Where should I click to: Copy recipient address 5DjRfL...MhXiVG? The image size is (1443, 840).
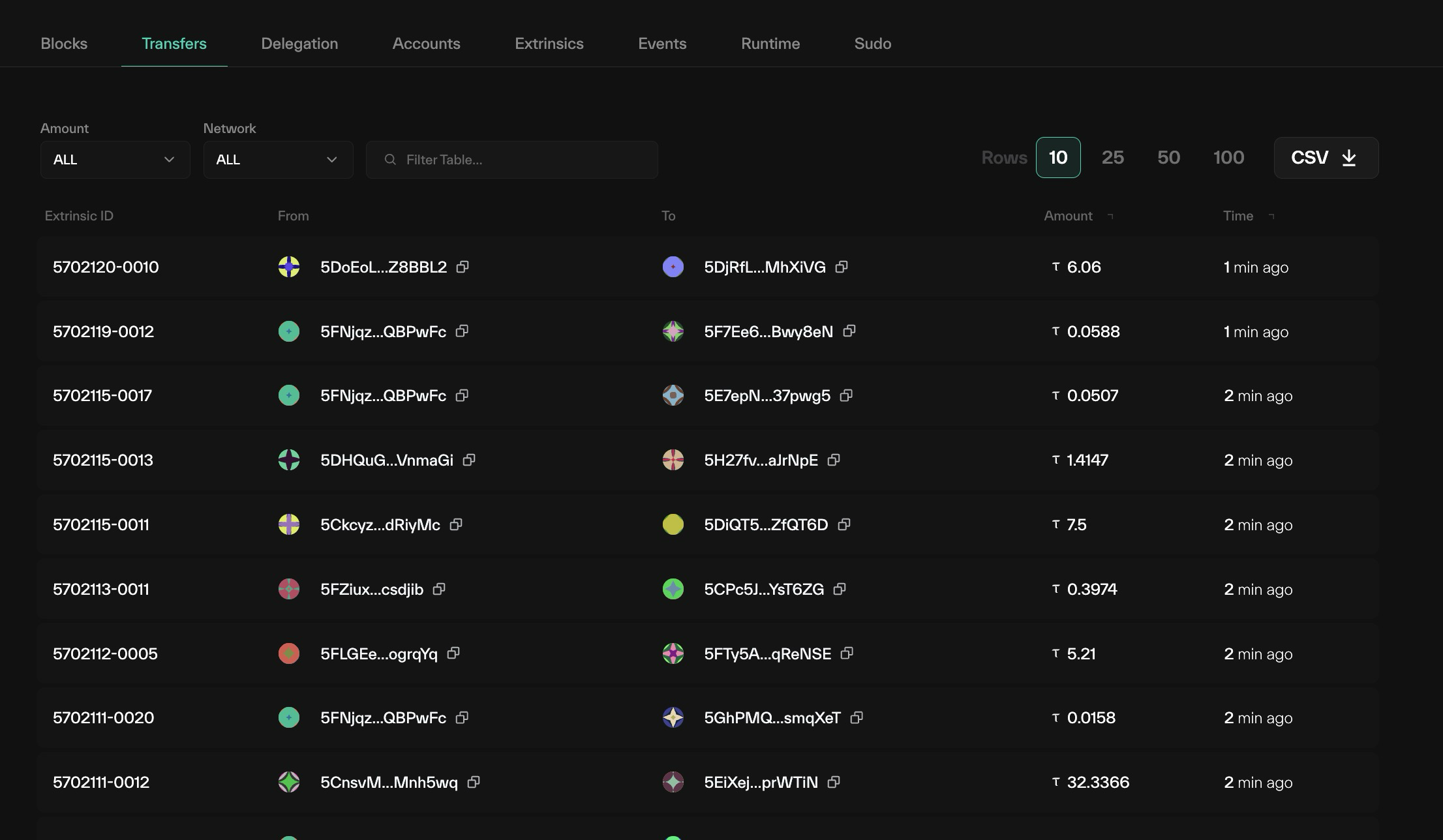842,267
